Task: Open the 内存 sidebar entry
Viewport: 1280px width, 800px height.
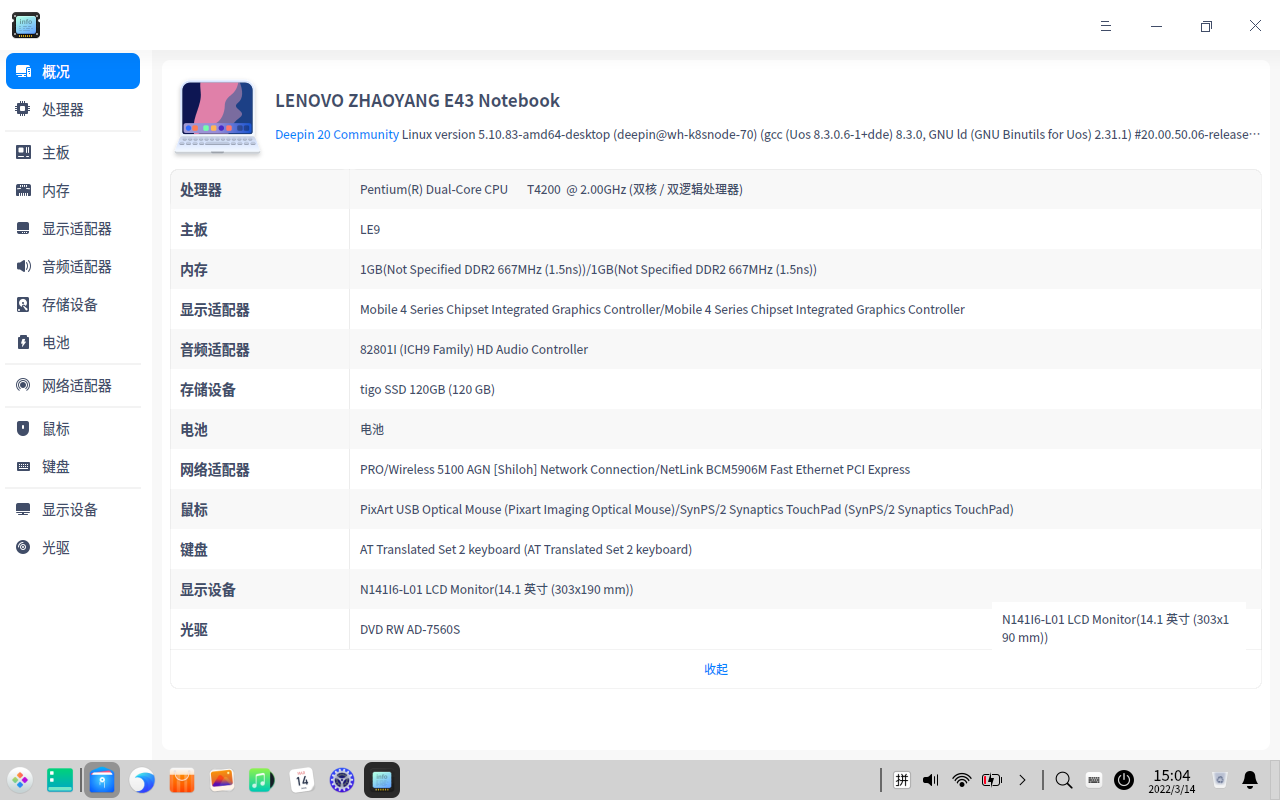Action: click(73, 190)
